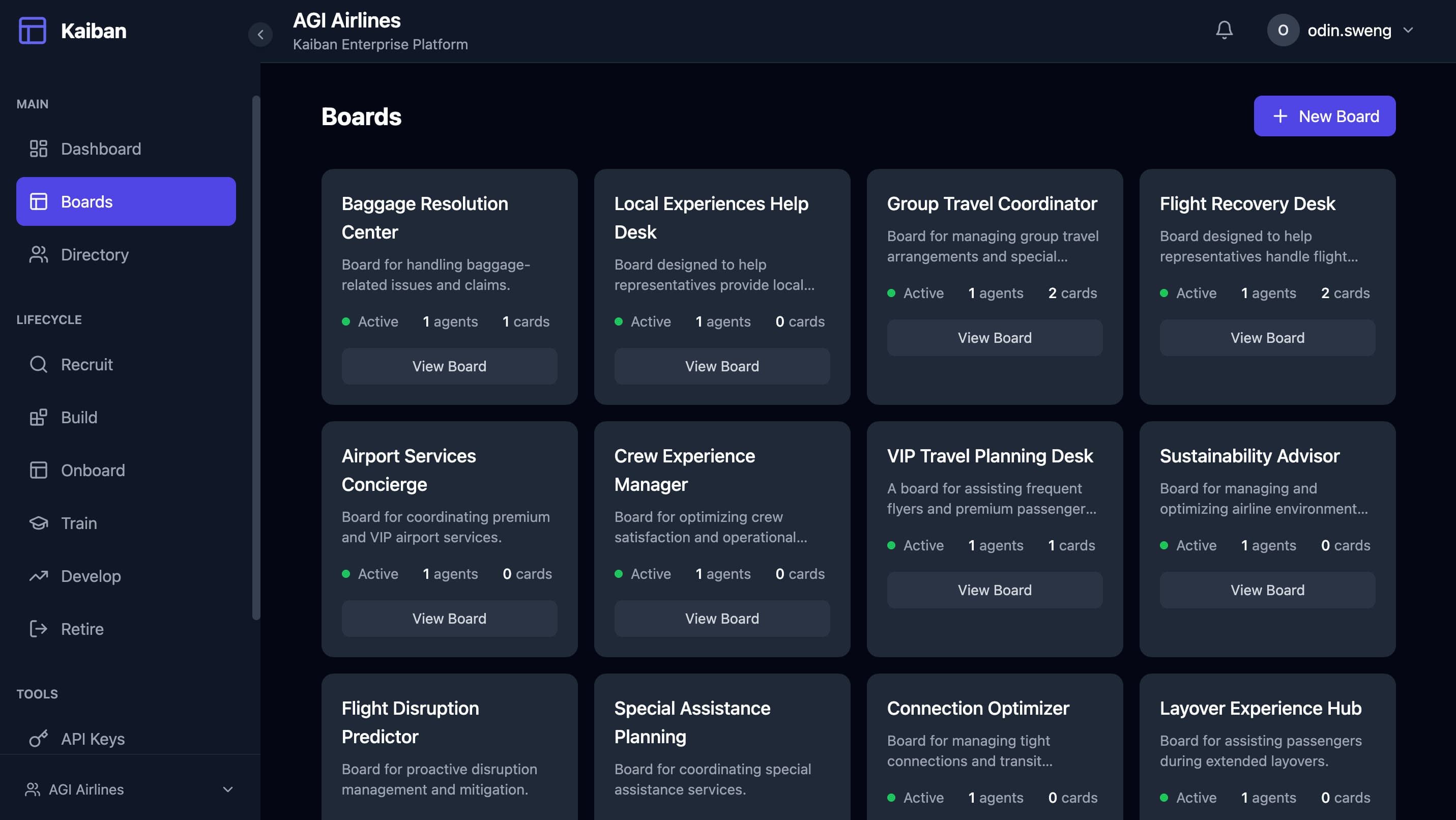Viewport: 1456px width, 820px height.
Task: Click the Flight Disruption Predictor title
Action: tap(411, 722)
